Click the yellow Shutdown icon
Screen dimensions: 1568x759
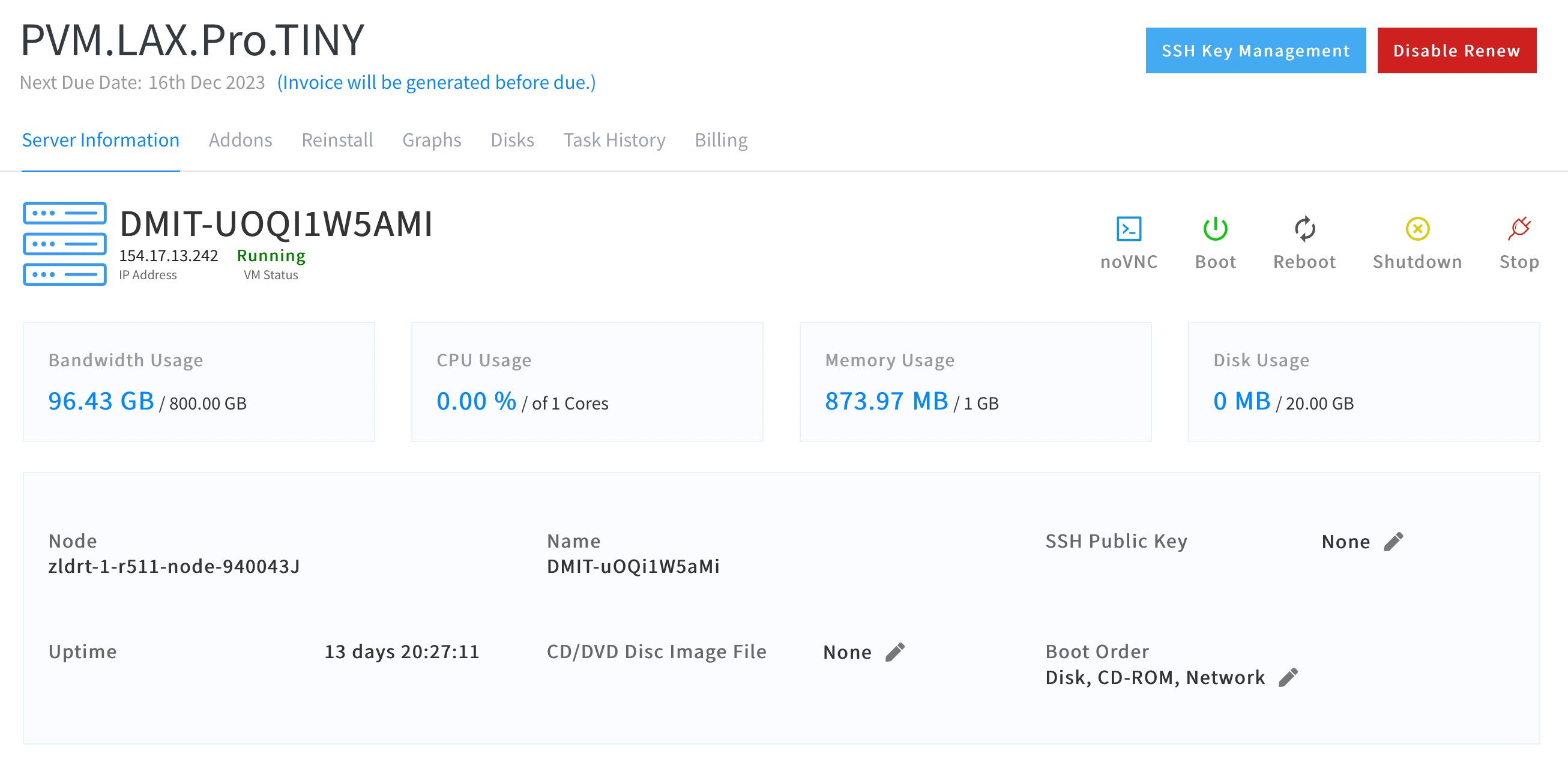point(1417,229)
